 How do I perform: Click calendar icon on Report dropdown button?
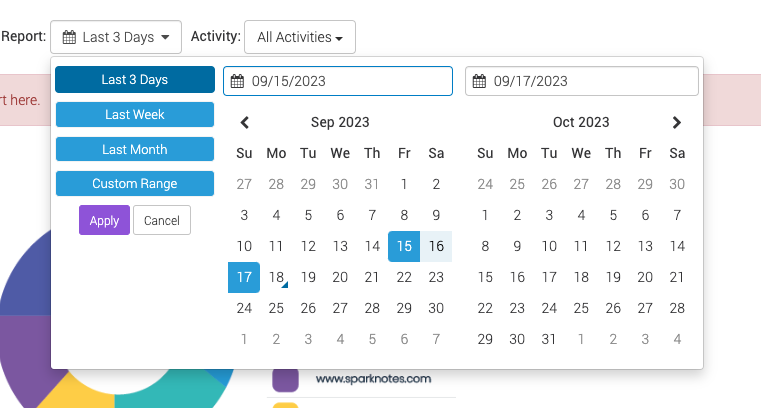pos(69,37)
